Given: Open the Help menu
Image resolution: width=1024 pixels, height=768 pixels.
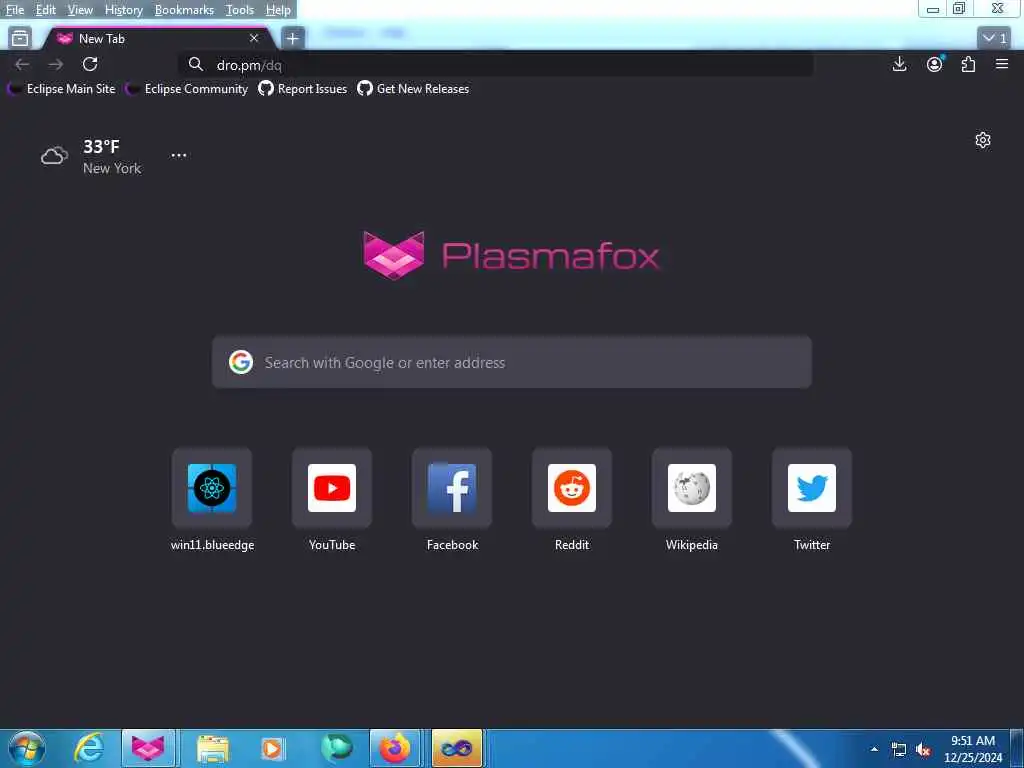Looking at the screenshot, I should (278, 10).
